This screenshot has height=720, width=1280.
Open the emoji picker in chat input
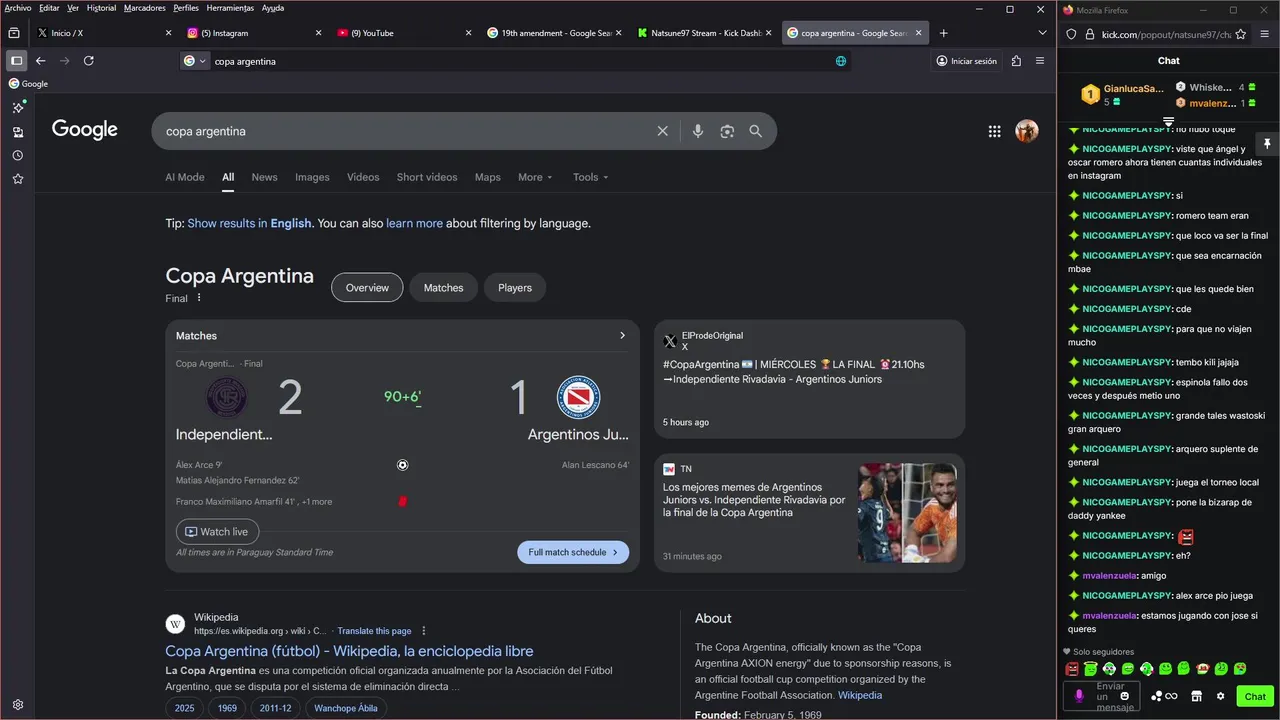1125,696
